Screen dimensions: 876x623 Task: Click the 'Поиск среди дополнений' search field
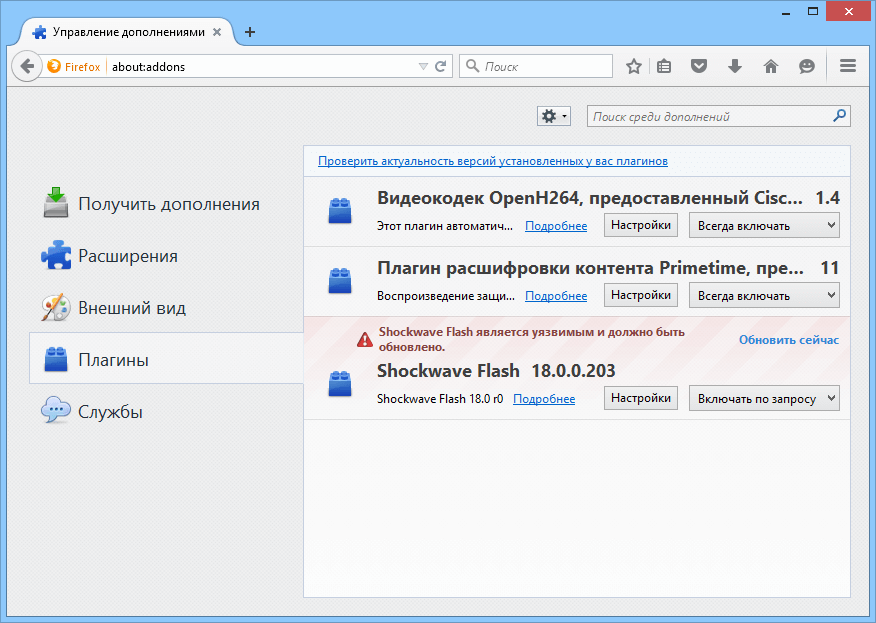point(710,117)
